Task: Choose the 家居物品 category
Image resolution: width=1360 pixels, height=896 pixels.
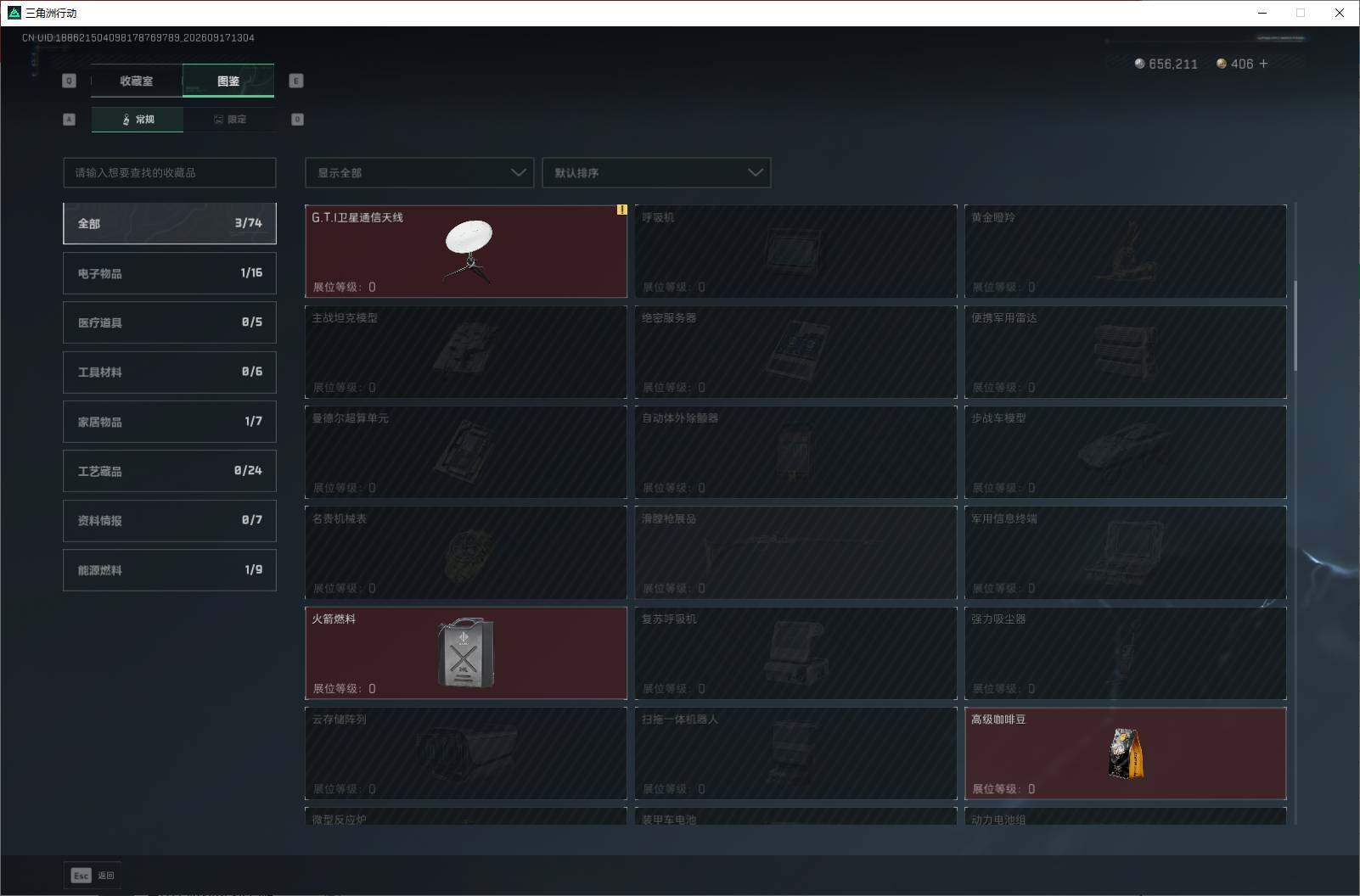Action: (x=170, y=422)
